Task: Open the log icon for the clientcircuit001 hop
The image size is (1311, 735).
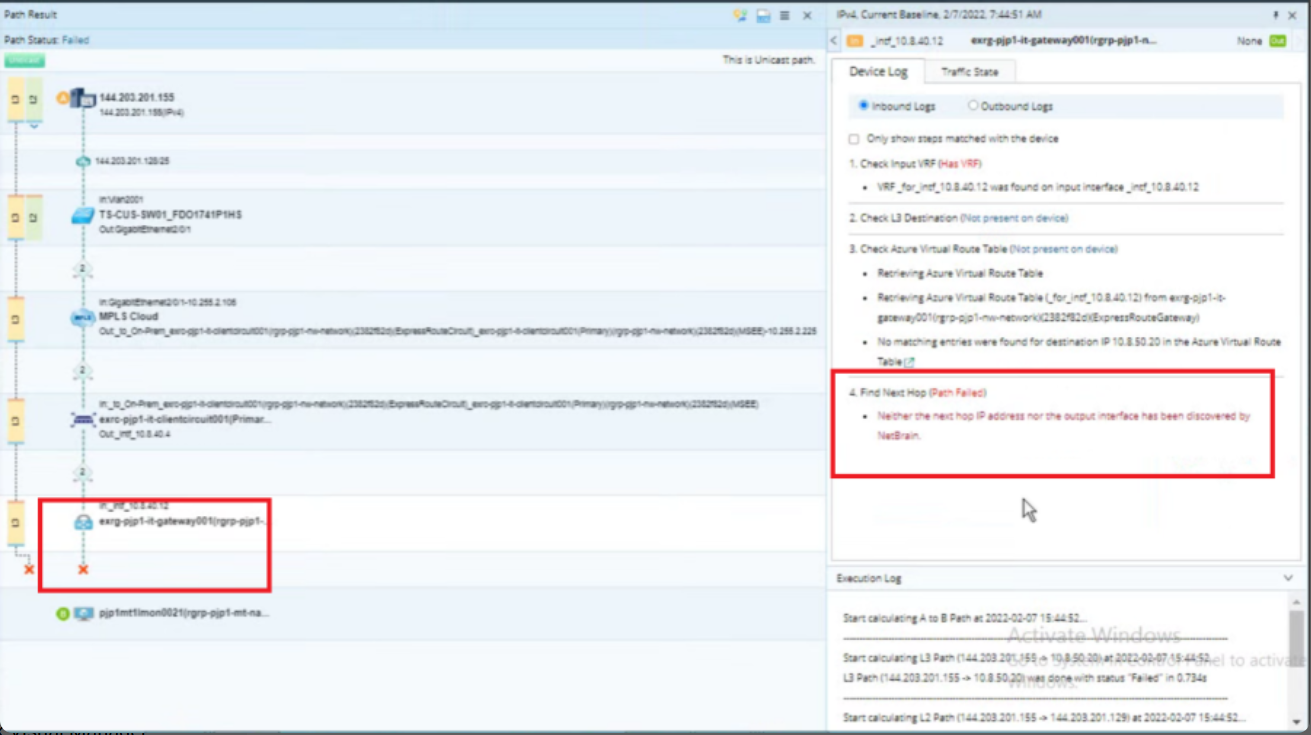Action: (15, 421)
